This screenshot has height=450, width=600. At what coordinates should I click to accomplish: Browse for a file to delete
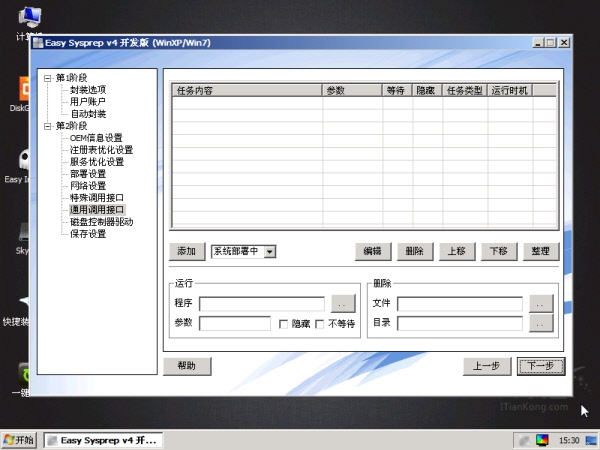pyautogui.click(x=541, y=304)
